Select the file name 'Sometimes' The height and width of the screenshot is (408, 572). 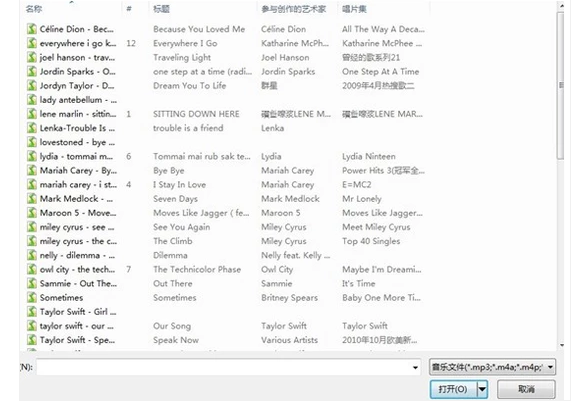[61, 297]
